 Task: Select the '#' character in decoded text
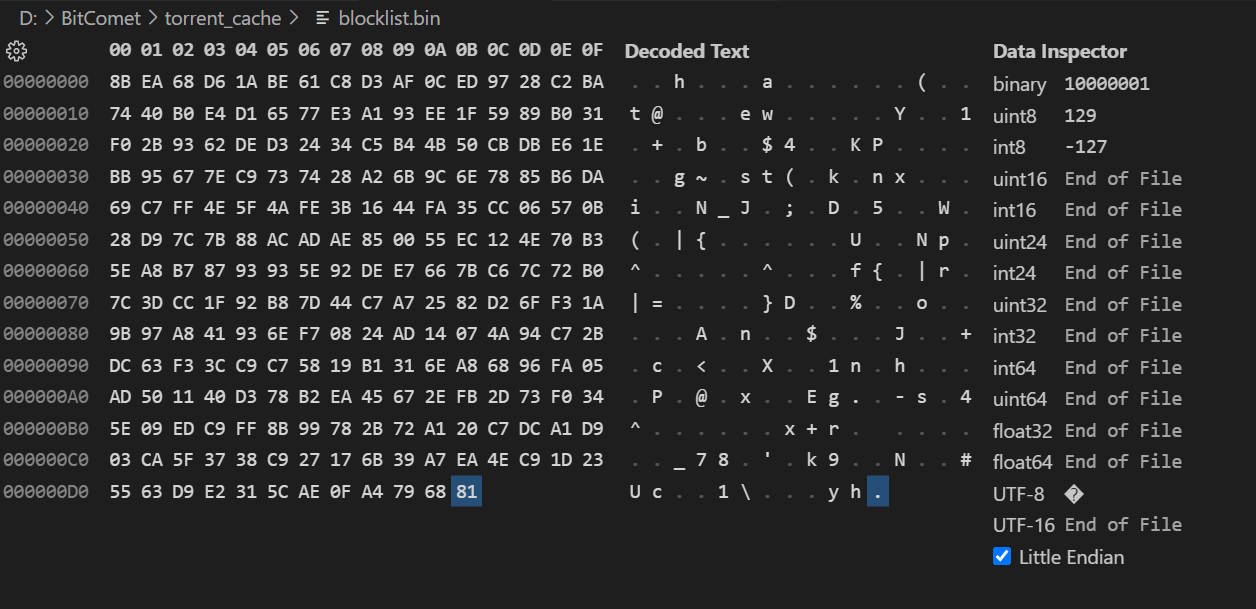coord(966,461)
